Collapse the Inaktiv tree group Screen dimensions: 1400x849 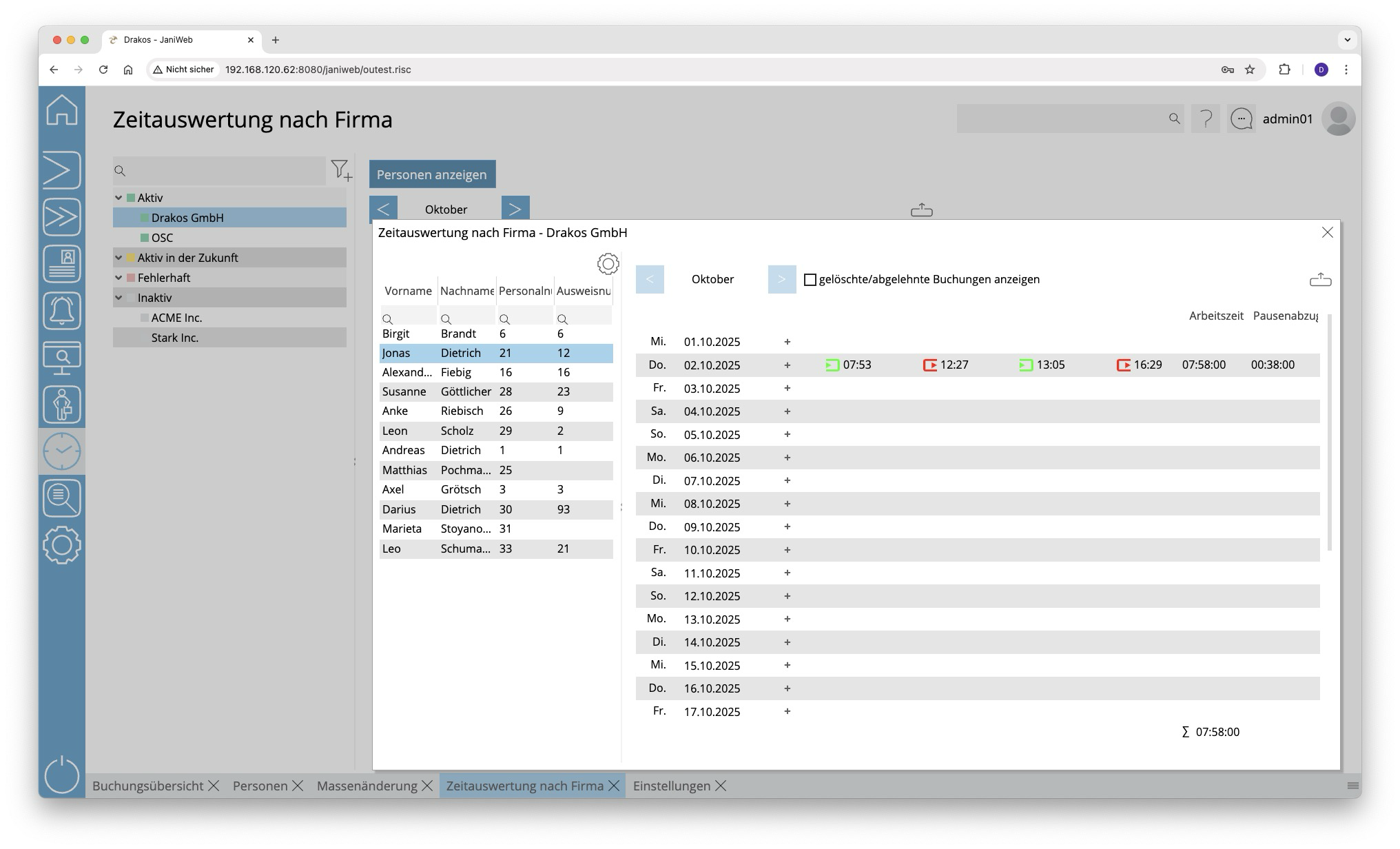coord(119,298)
